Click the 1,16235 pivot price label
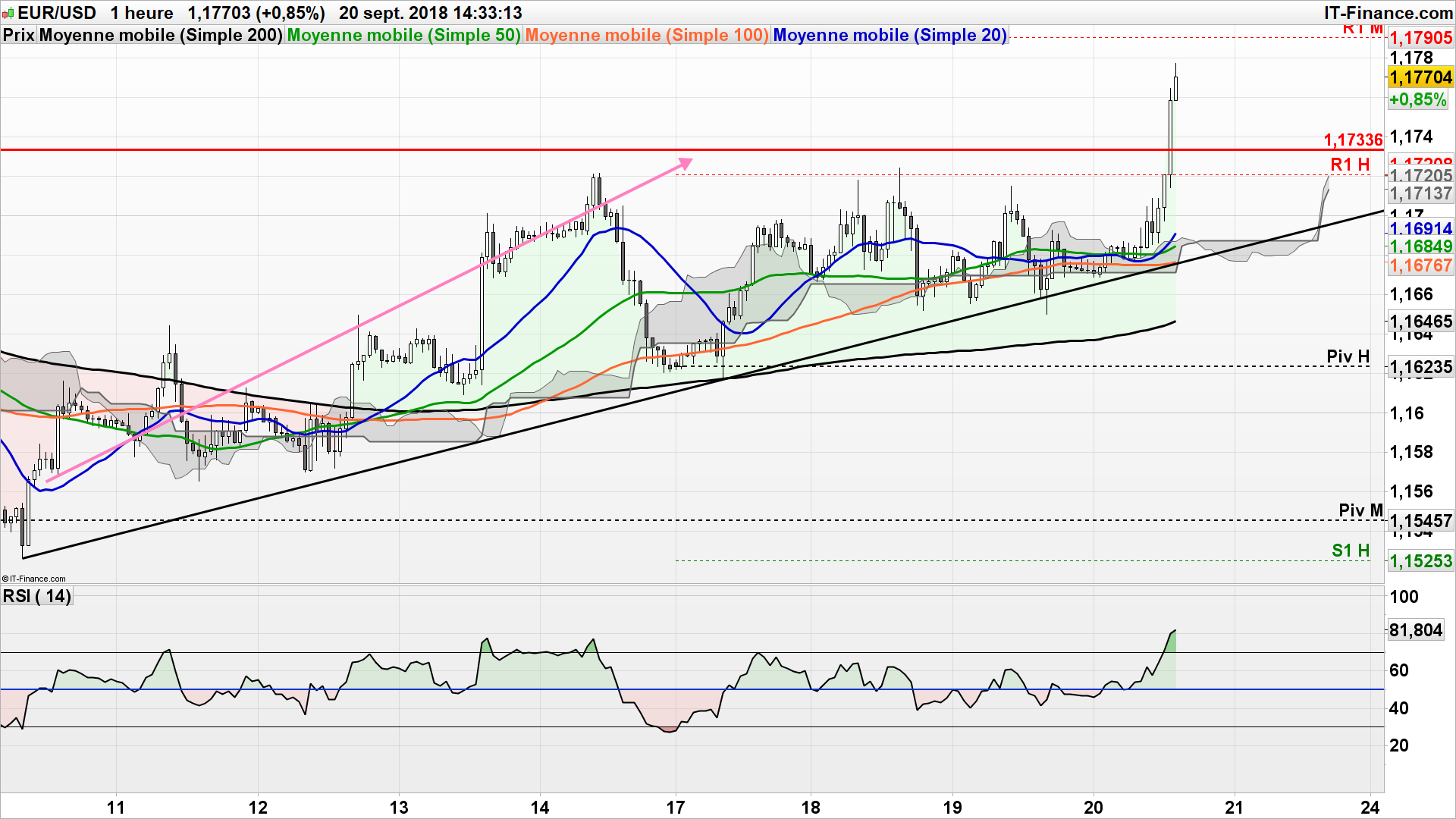1456x819 pixels. 1421,367
